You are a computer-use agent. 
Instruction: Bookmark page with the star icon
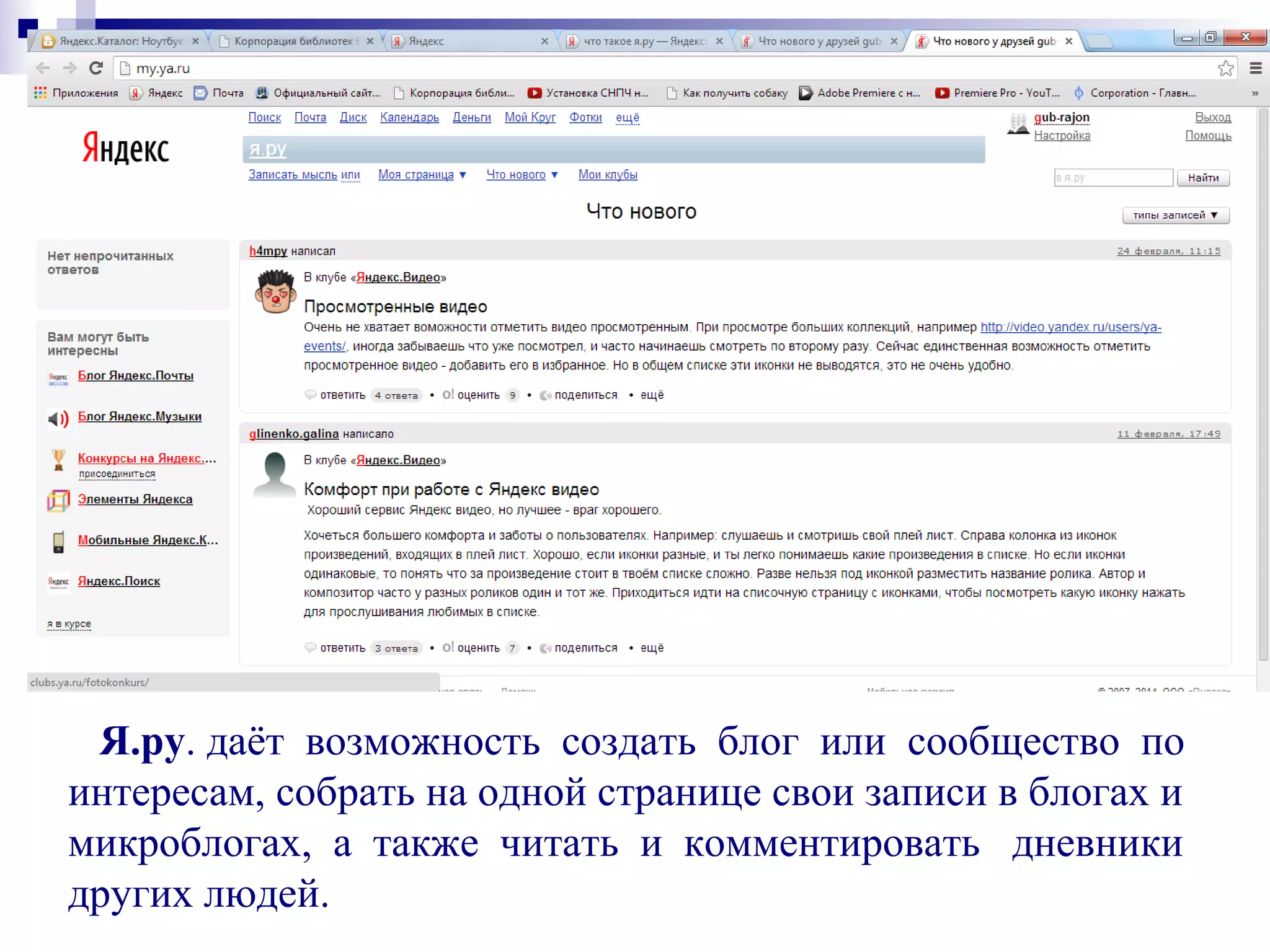(x=1225, y=68)
